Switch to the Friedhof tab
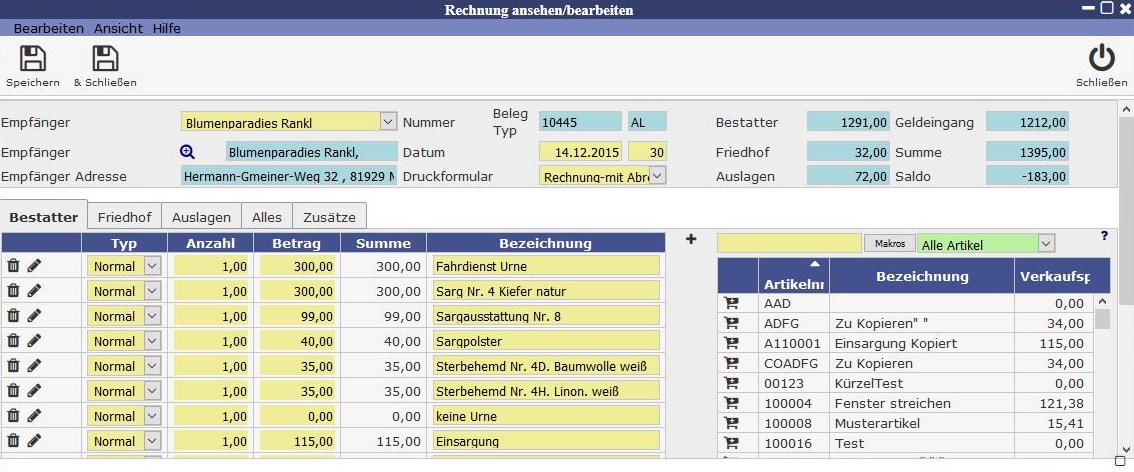 click(124, 216)
